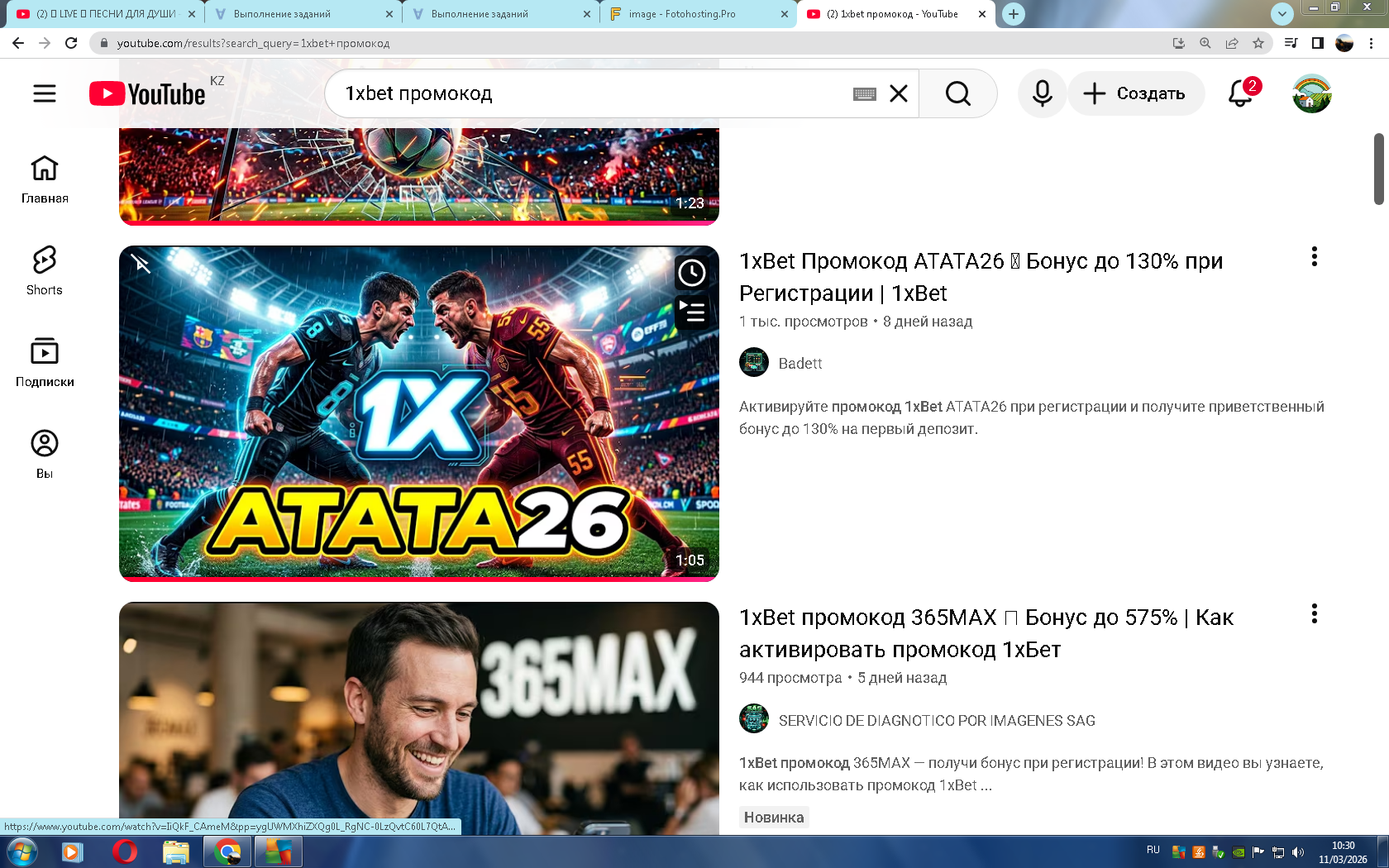
Task: Go forward in the browser
Action: coord(45,43)
